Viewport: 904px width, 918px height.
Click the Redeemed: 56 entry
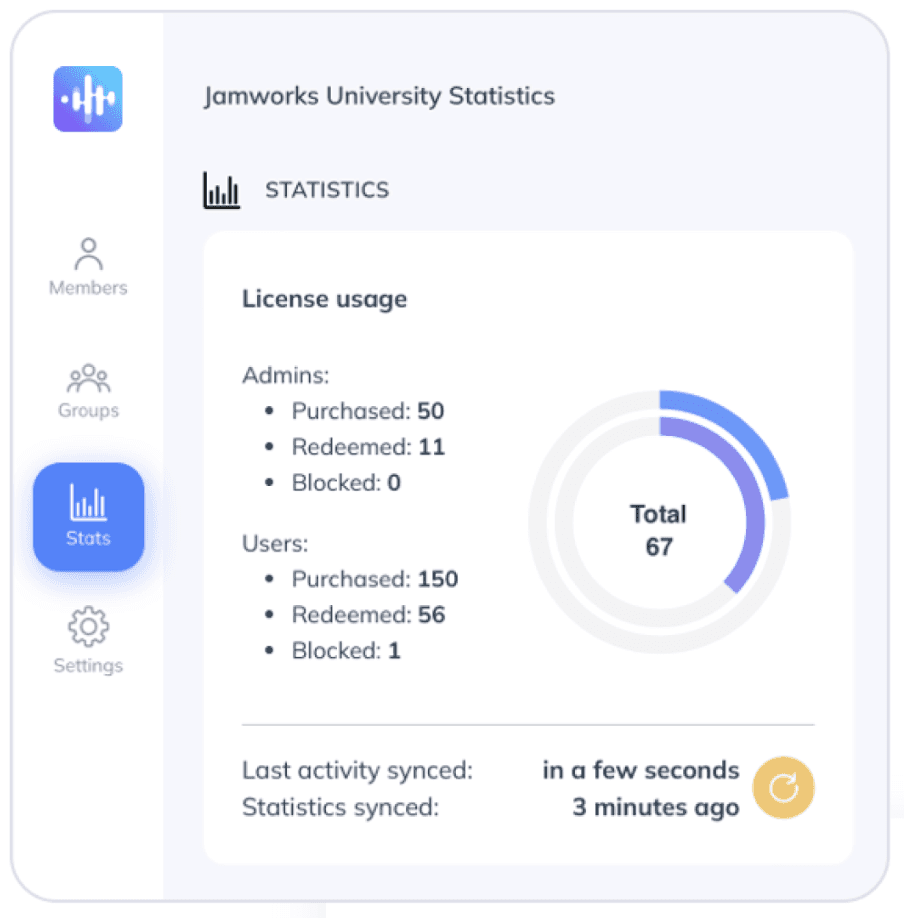click(368, 615)
